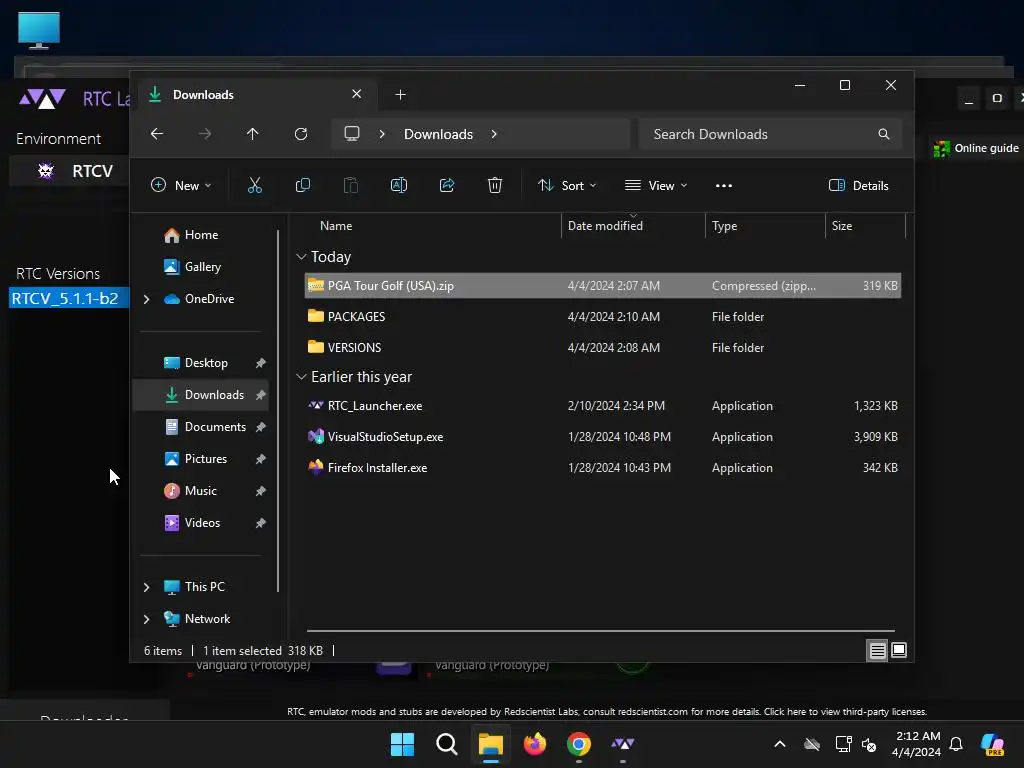
Task: Go up one folder level
Action: 253,134
